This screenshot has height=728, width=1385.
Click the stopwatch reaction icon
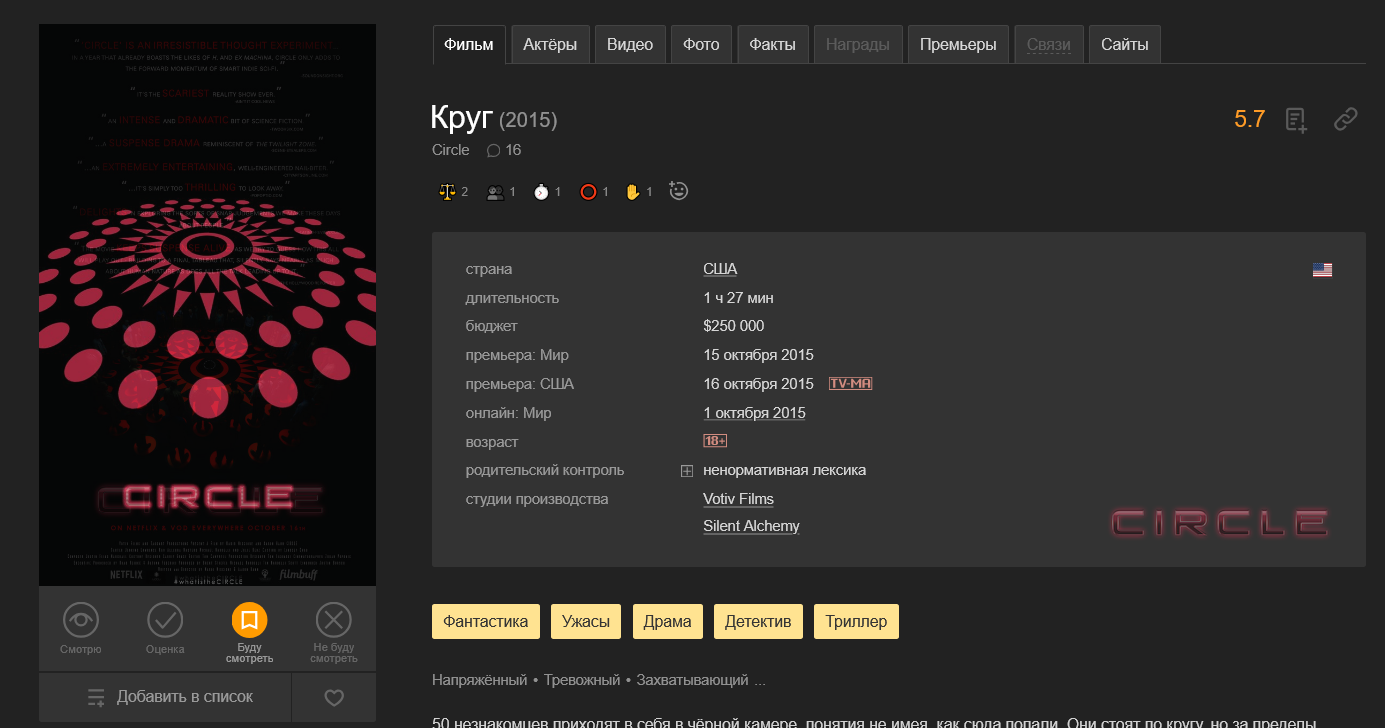coord(541,192)
